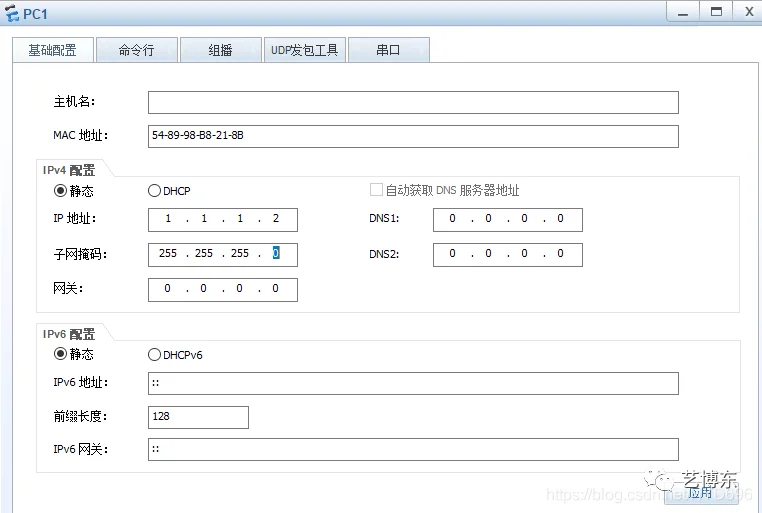
Task: Close the PC1 window
Action: tap(749, 12)
